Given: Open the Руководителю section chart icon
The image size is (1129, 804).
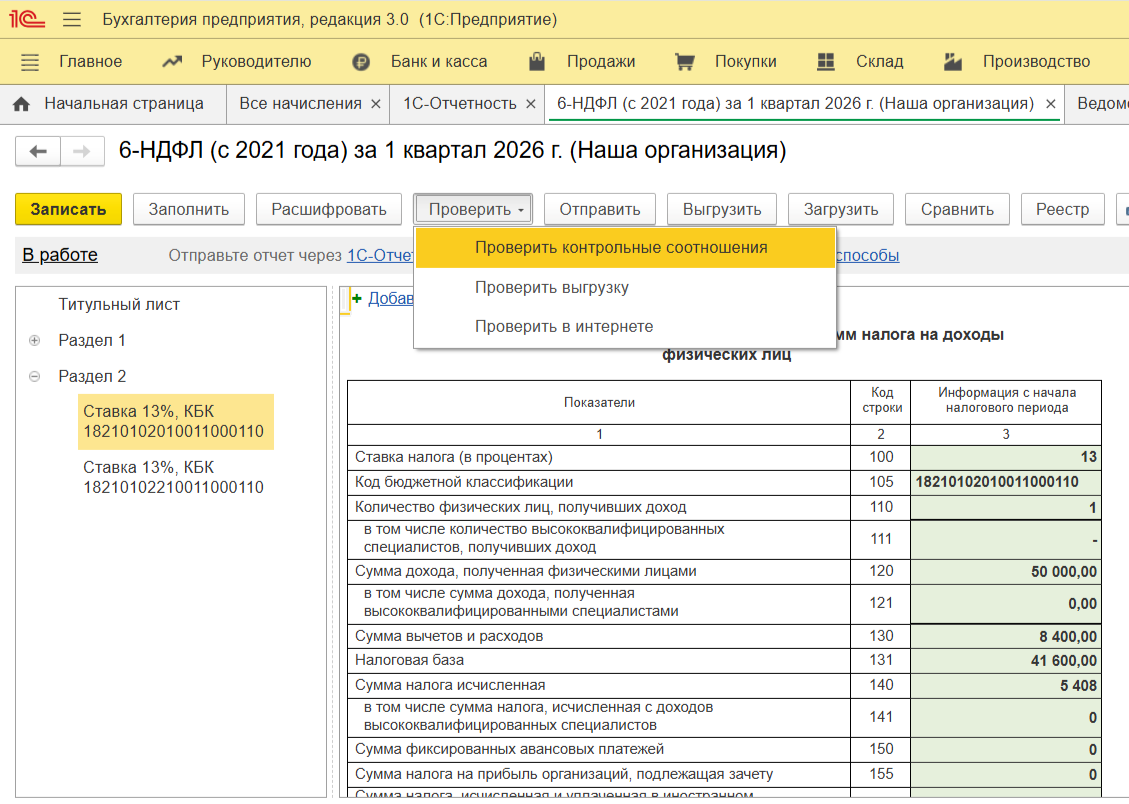Looking at the screenshot, I should click(x=172, y=62).
